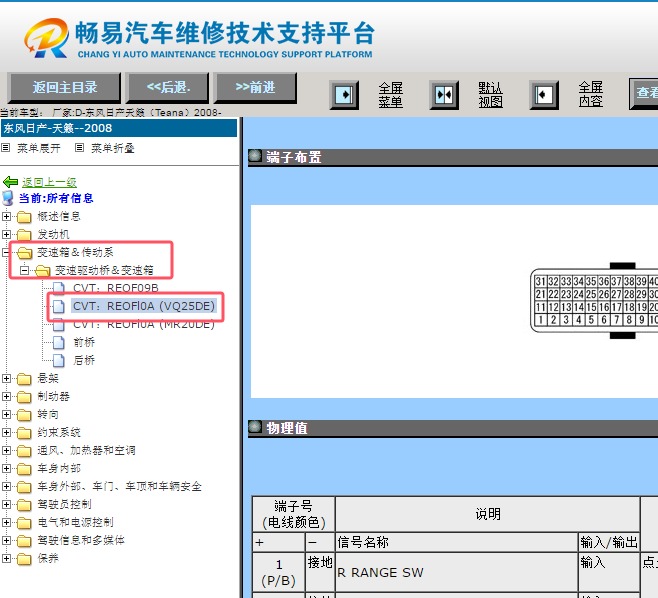The height and width of the screenshot is (598, 658).
Task: Click the 电气和电源控制 folder icon
Action: (24, 523)
